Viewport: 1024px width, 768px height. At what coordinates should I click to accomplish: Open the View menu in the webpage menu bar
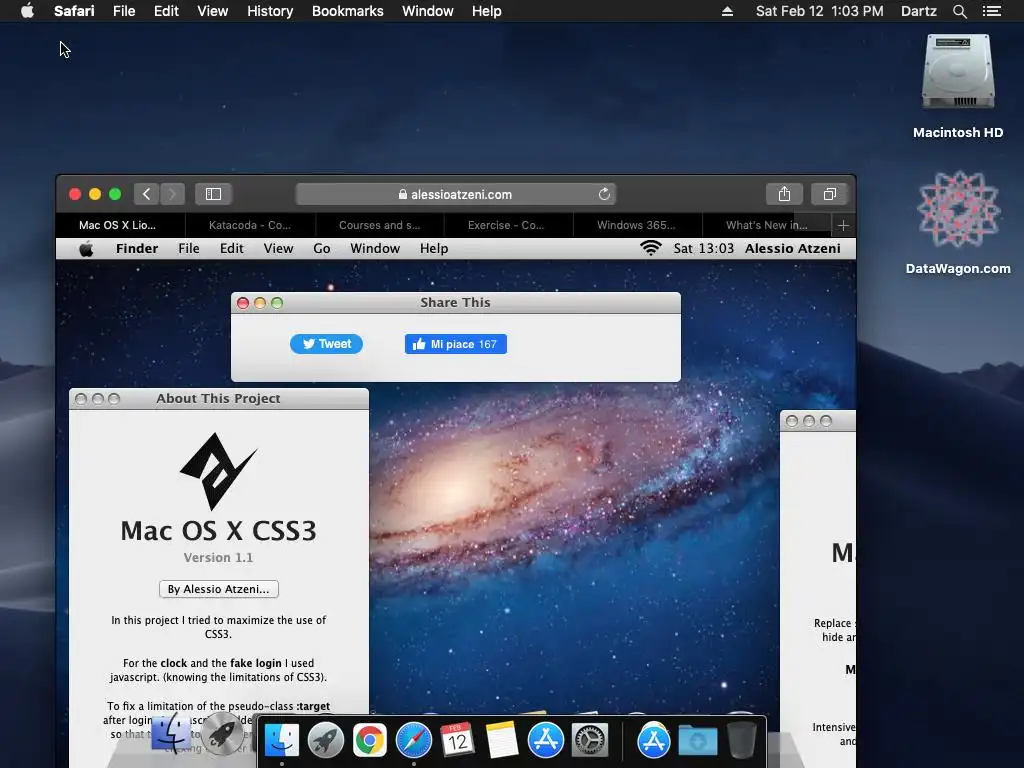click(278, 249)
